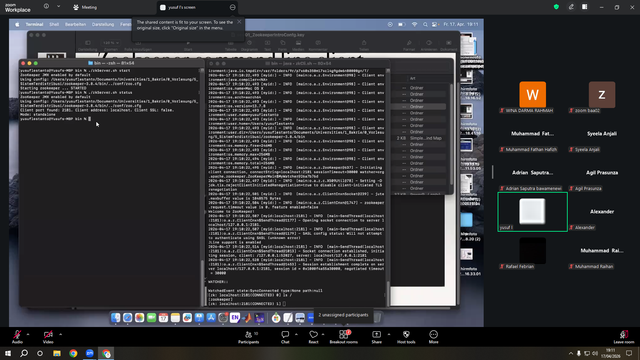Image resolution: width=640 pixels, height=360 pixels.
Task: Open File Explorer from Windows taskbar
Action: [57, 353]
